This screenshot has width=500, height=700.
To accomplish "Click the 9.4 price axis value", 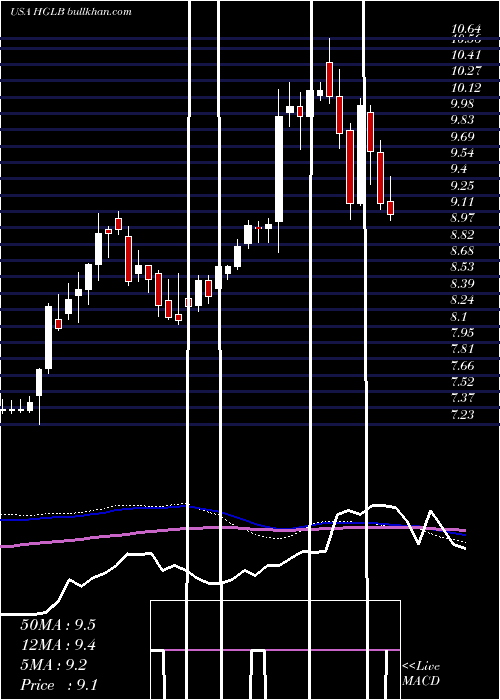I will click(x=460, y=169).
